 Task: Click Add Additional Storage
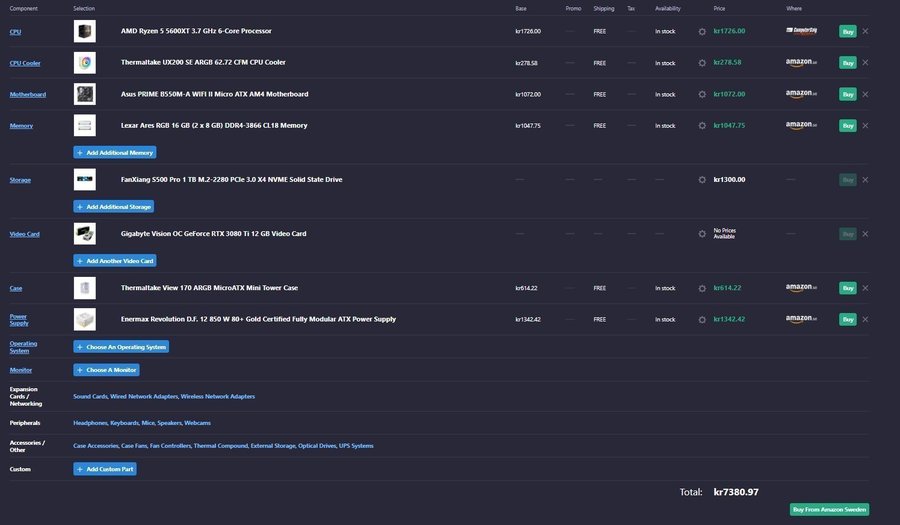[x=114, y=207]
